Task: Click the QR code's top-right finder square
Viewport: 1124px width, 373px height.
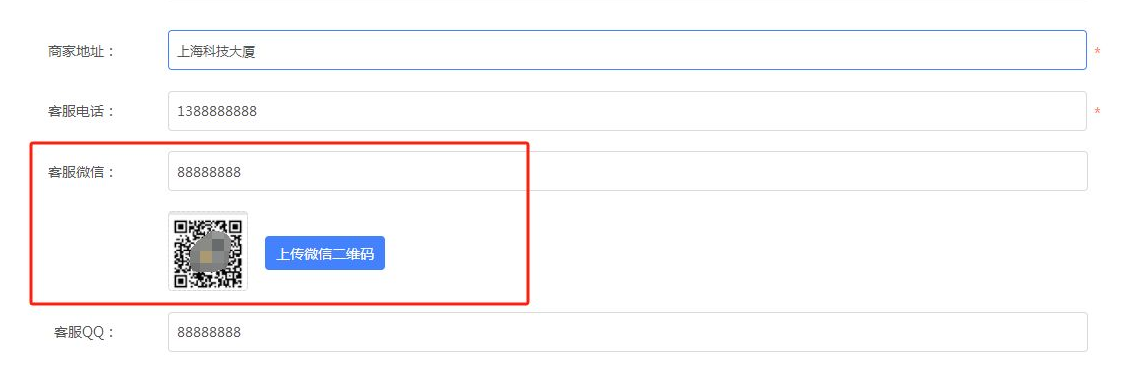Action: (235, 225)
